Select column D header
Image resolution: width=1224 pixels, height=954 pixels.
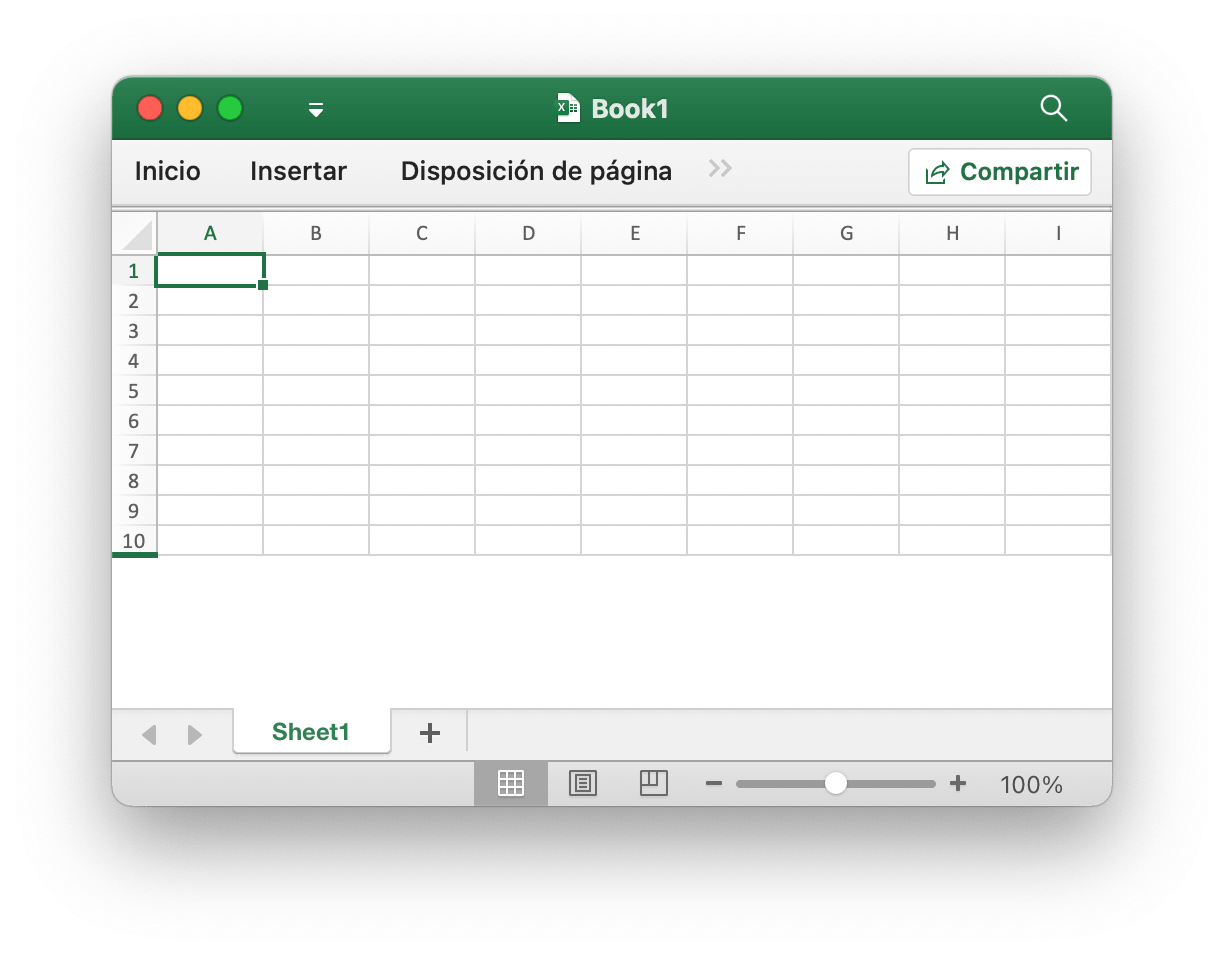(x=528, y=232)
